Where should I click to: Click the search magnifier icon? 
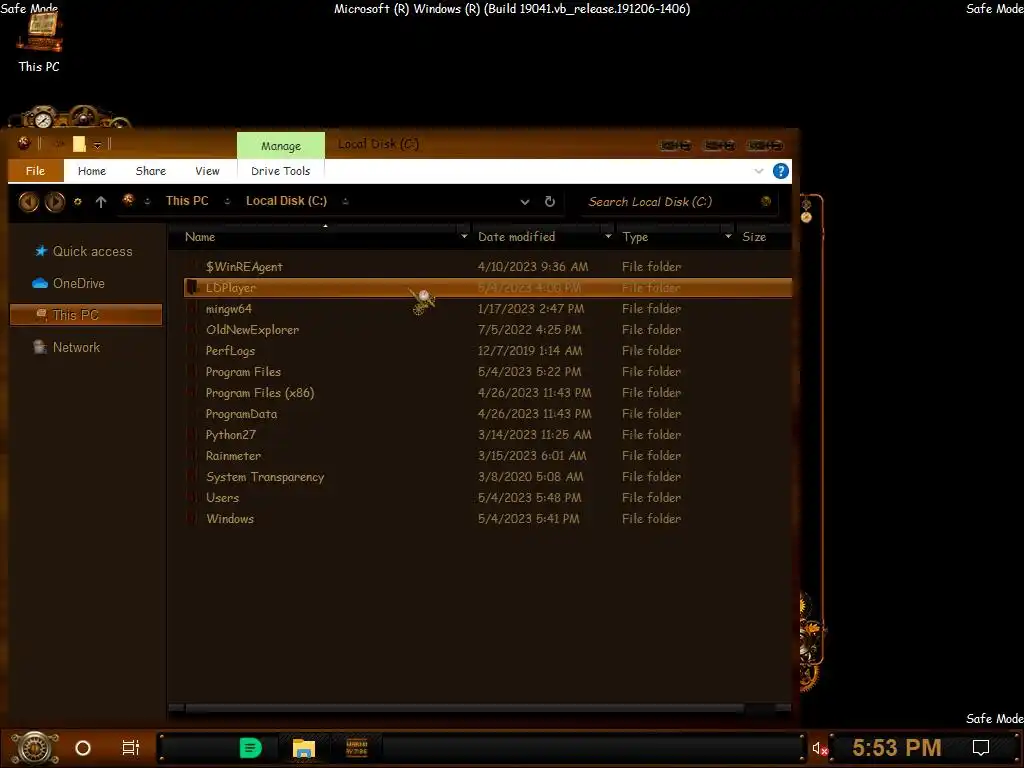[x=766, y=201]
